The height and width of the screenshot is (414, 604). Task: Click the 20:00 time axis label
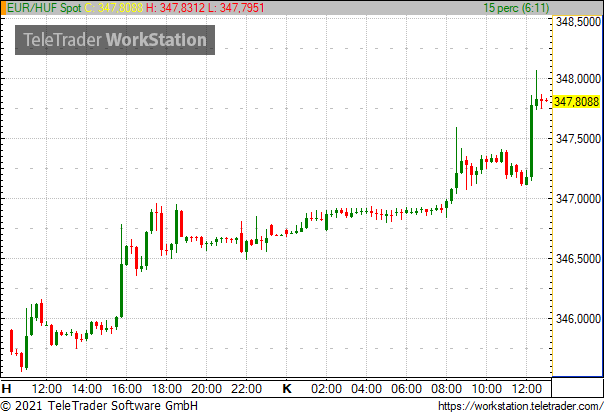click(x=206, y=388)
